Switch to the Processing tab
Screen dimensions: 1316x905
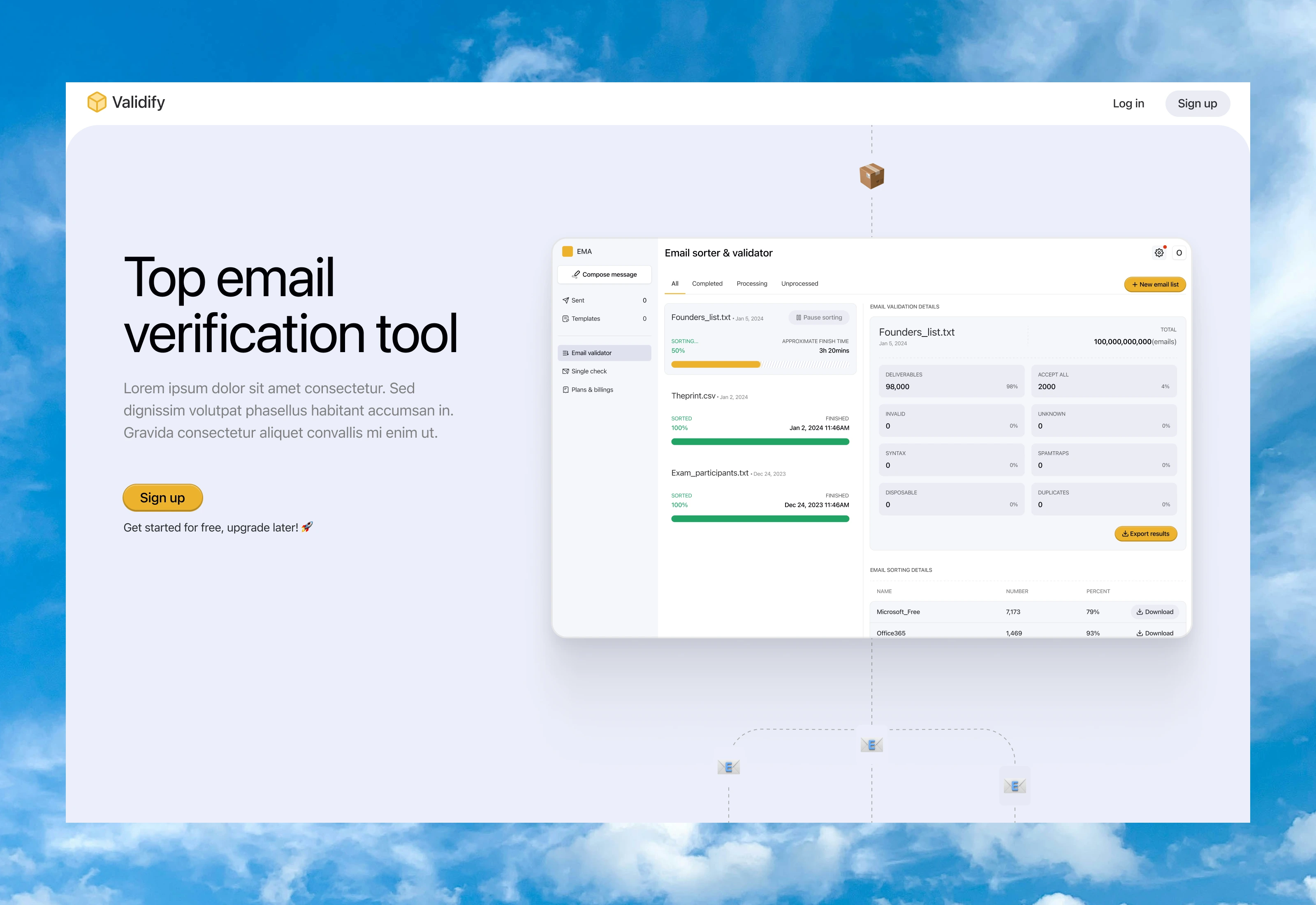click(751, 283)
